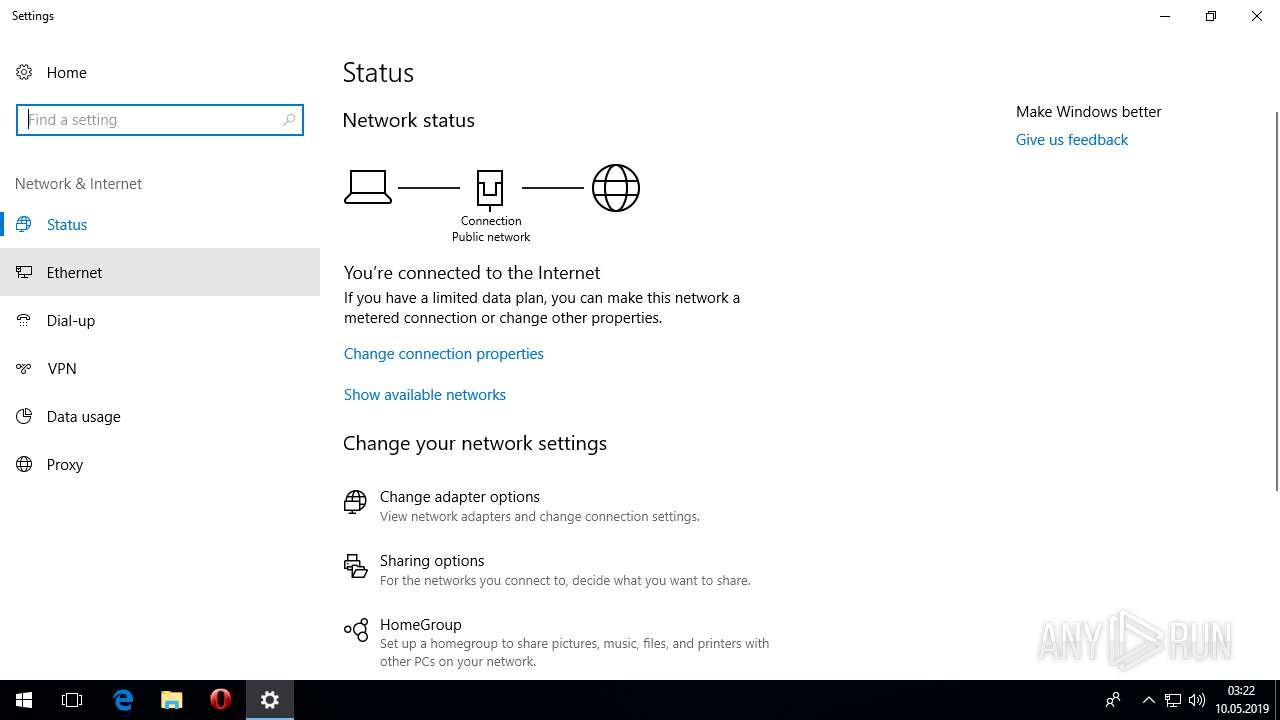The height and width of the screenshot is (720, 1280).
Task: Open the Proxy settings page
Action: click(160, 464)
